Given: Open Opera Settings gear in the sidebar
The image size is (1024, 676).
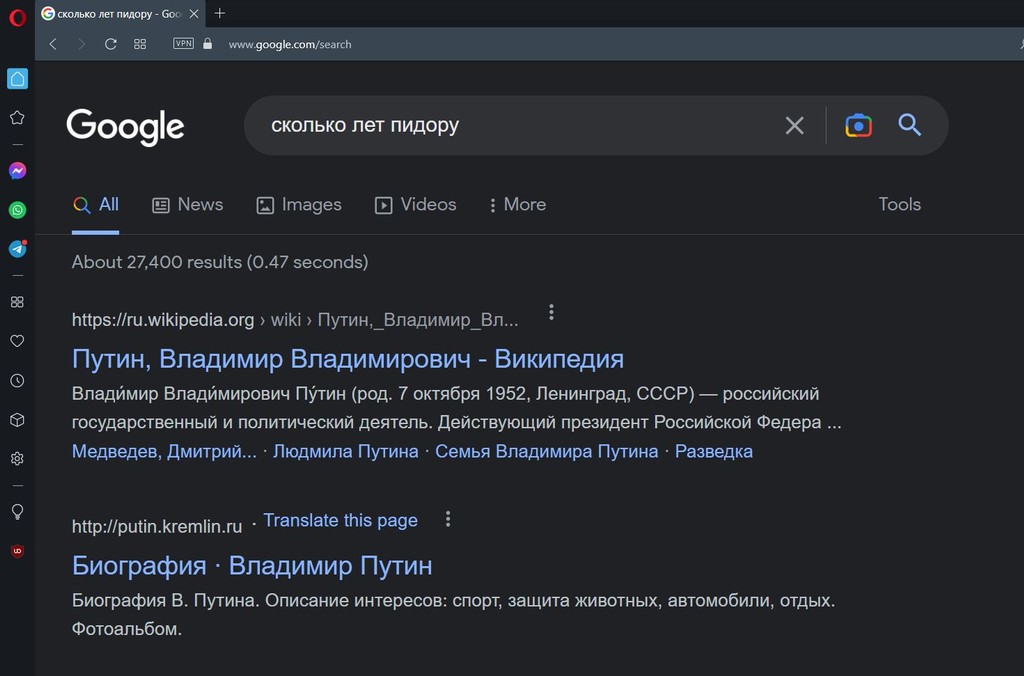Looking at the screenshot, I should pos(16,459).
